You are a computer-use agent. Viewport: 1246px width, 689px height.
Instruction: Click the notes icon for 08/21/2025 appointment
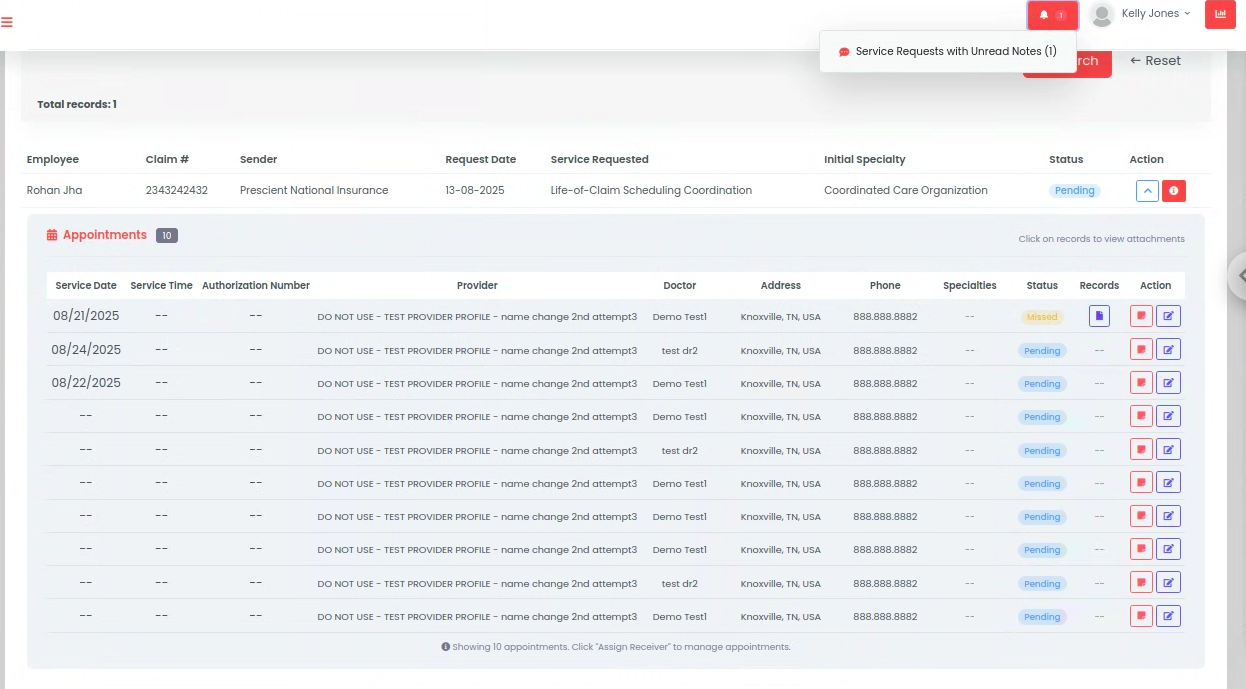(x=1141, y=316)
